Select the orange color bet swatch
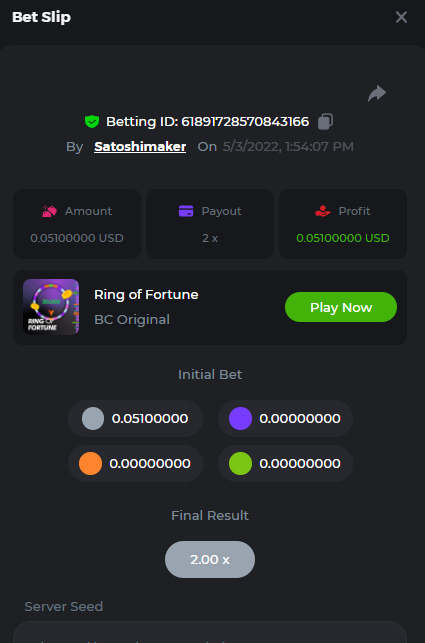Viewport: 425px width, 643px height. pos(90,464)
